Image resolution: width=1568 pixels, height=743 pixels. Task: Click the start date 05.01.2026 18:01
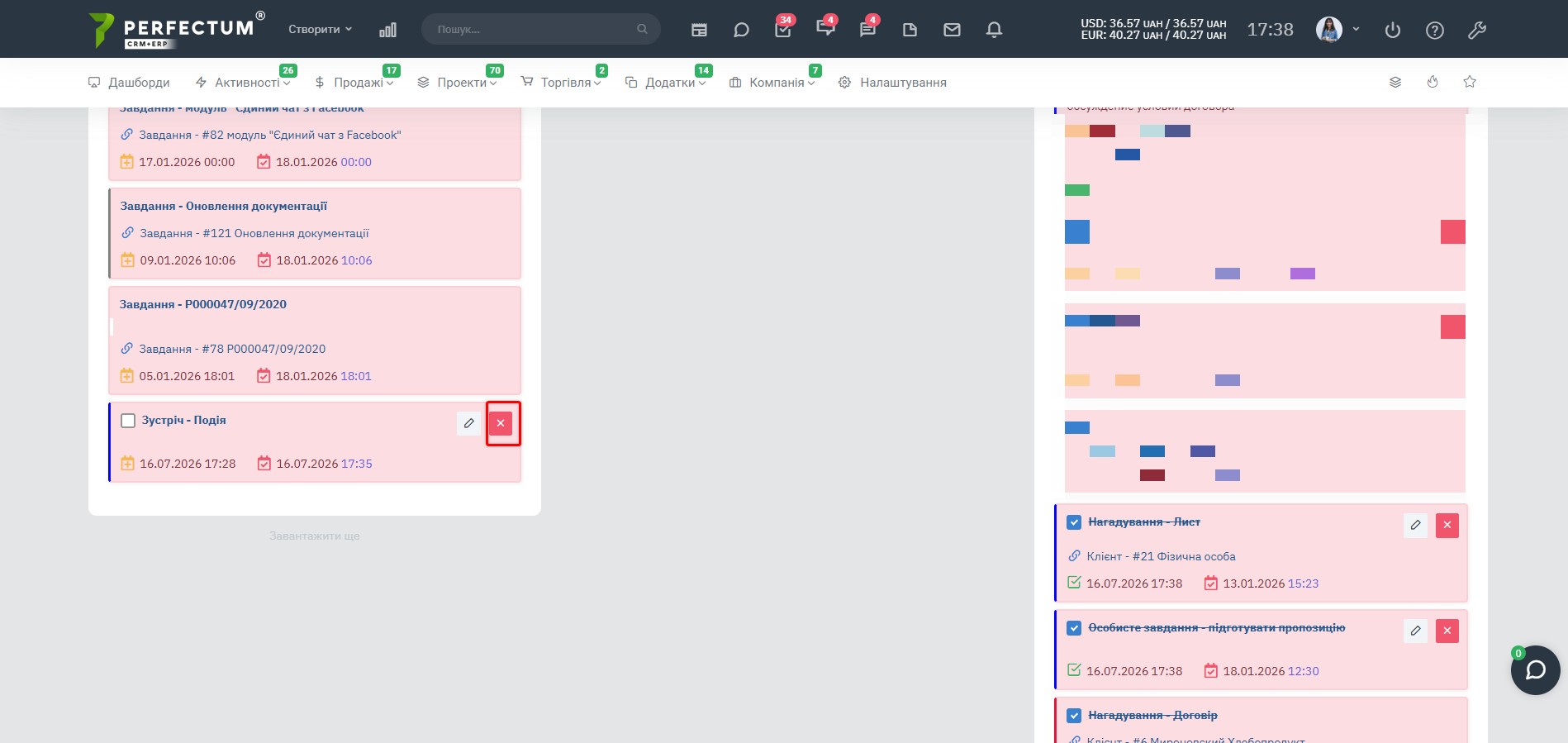pos(187,376)
